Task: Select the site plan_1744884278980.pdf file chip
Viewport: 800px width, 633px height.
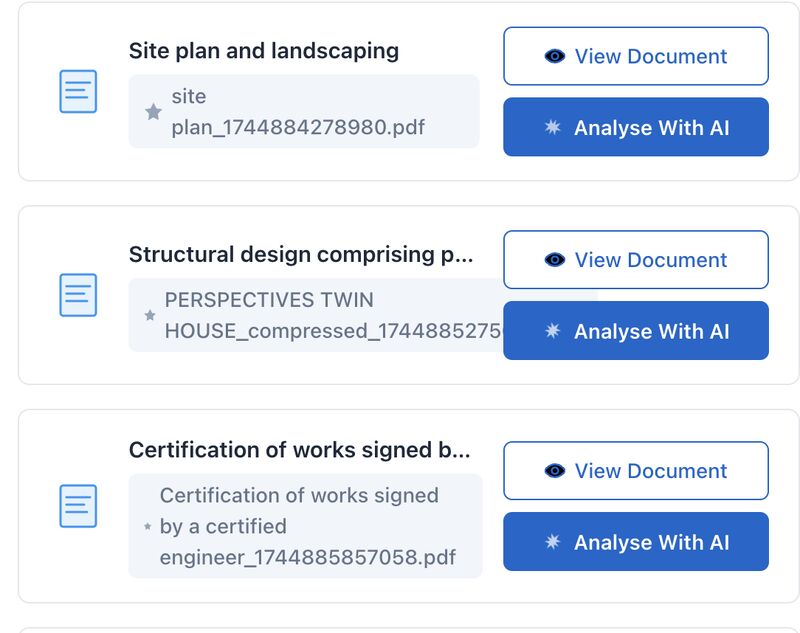Action: 304,112
